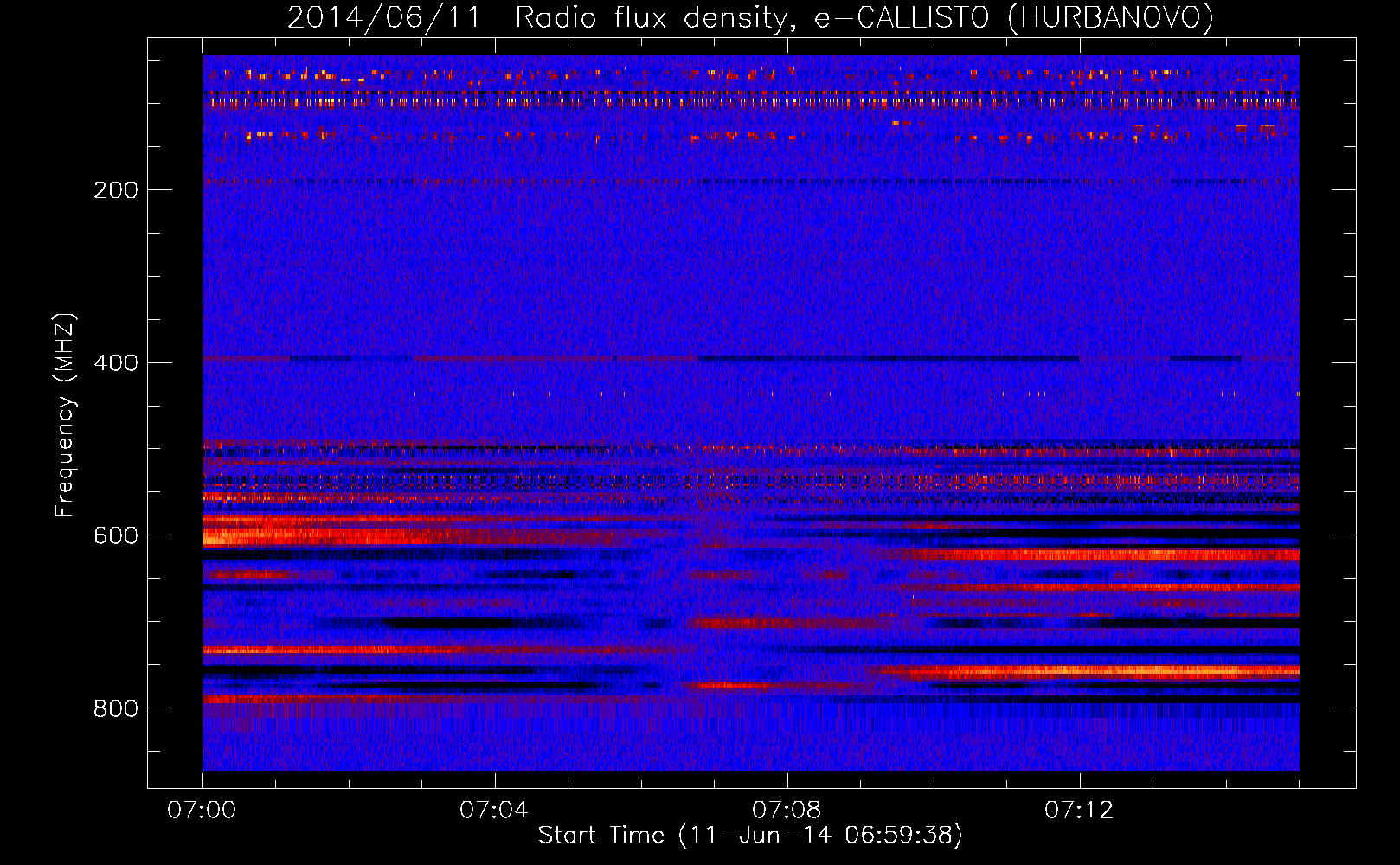This screenshot has height=865, width=1400.
Task: Click the 800 frequency tick label
Action: pos(116,708)
